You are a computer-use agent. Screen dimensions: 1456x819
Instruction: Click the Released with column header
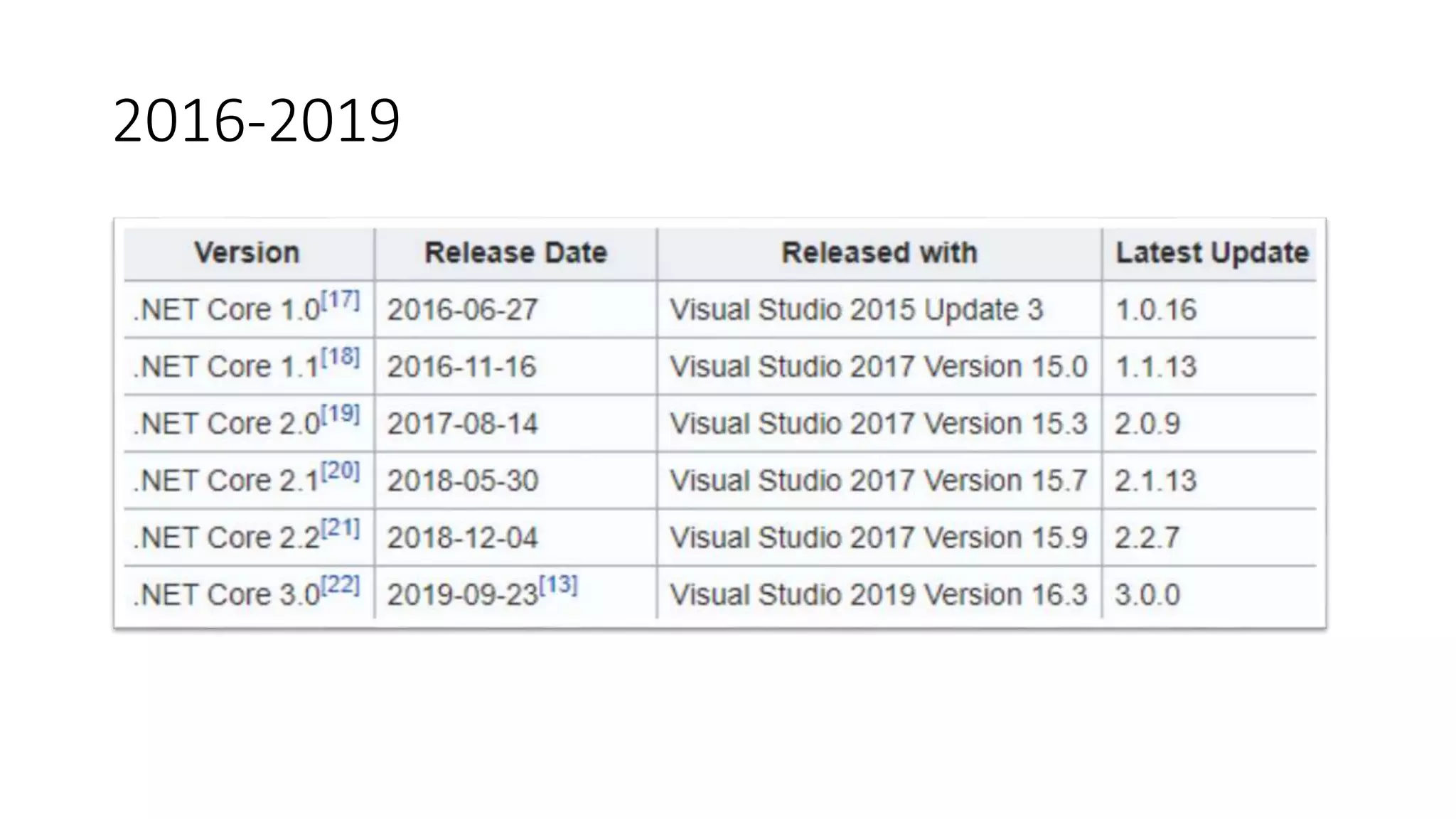[879, 253]
